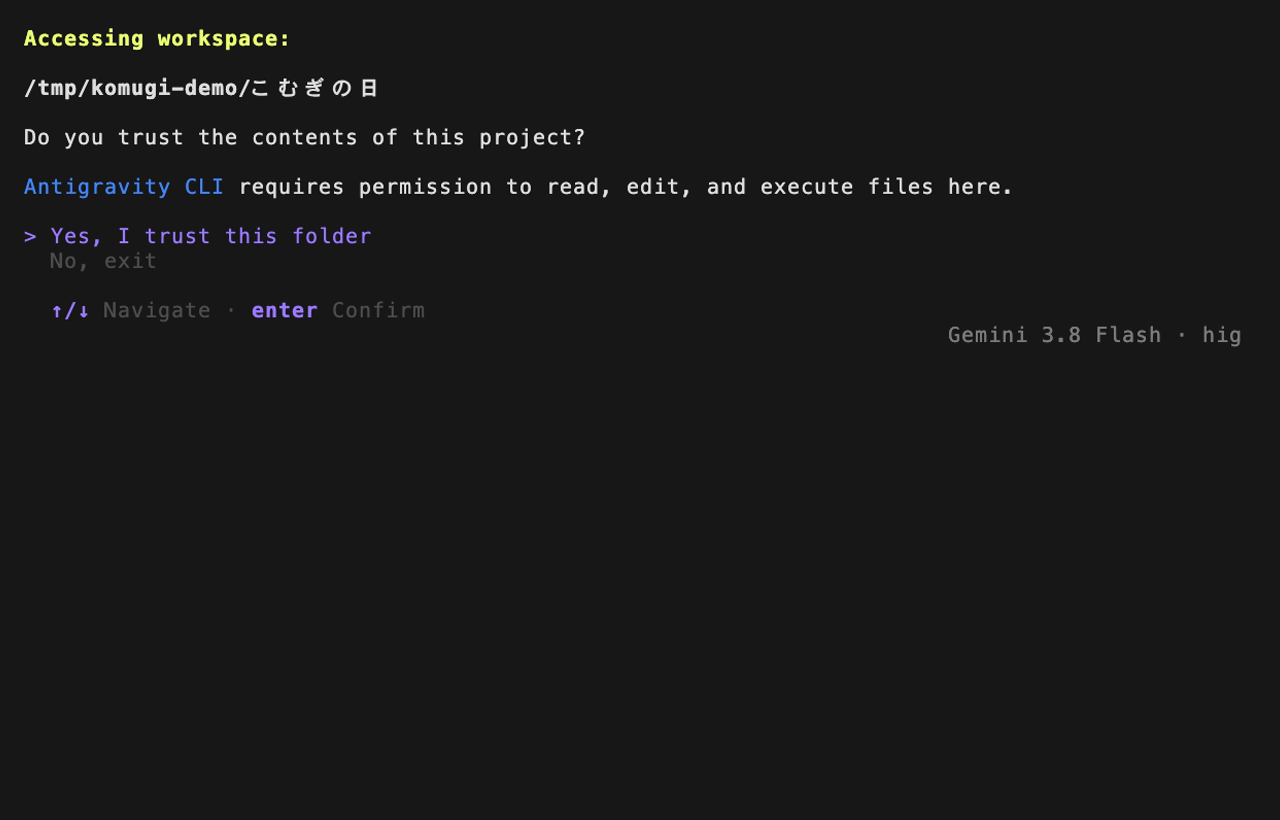Click the > selection caret beside Yes
1280x820 pixels.
(30, 236)
